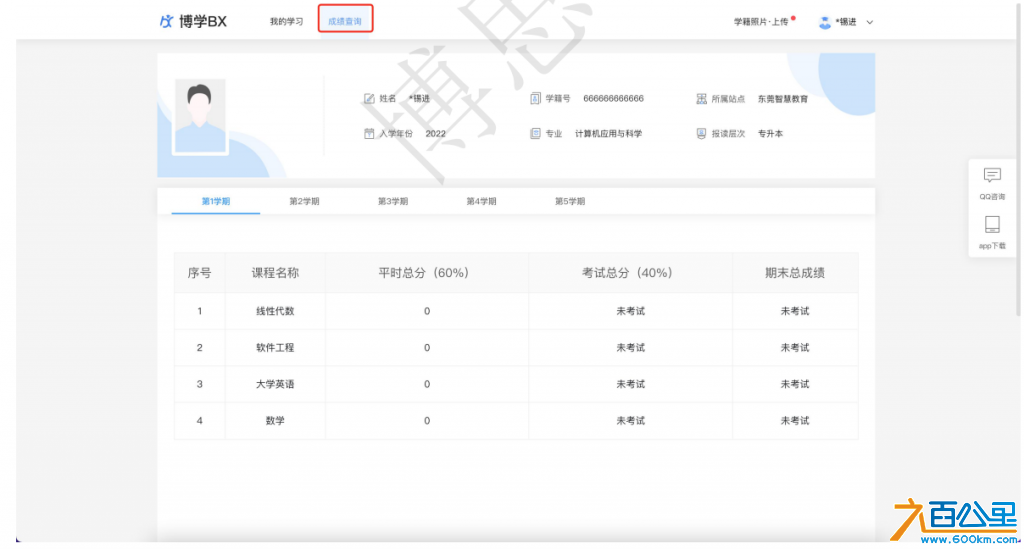Click the 计算机应用与科学 major text
Screen dimensions: 1024x549
click(608, 133)
